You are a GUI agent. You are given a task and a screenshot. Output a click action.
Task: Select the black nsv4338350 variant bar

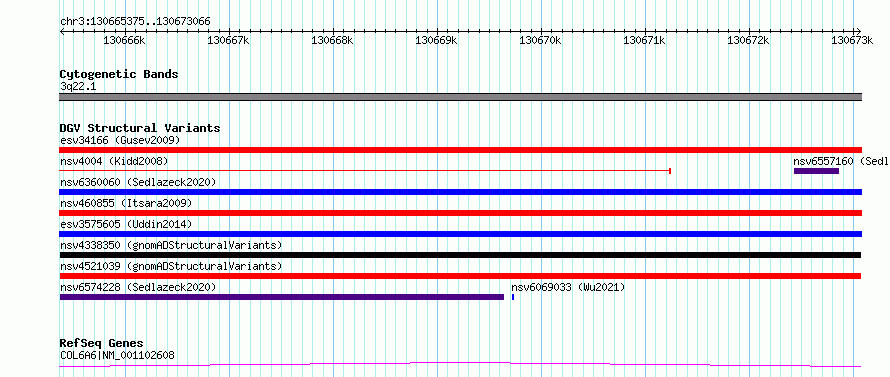[460, 255]
